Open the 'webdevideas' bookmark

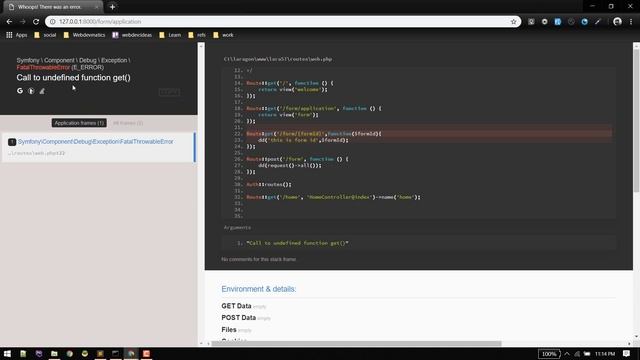pos(132,35)
